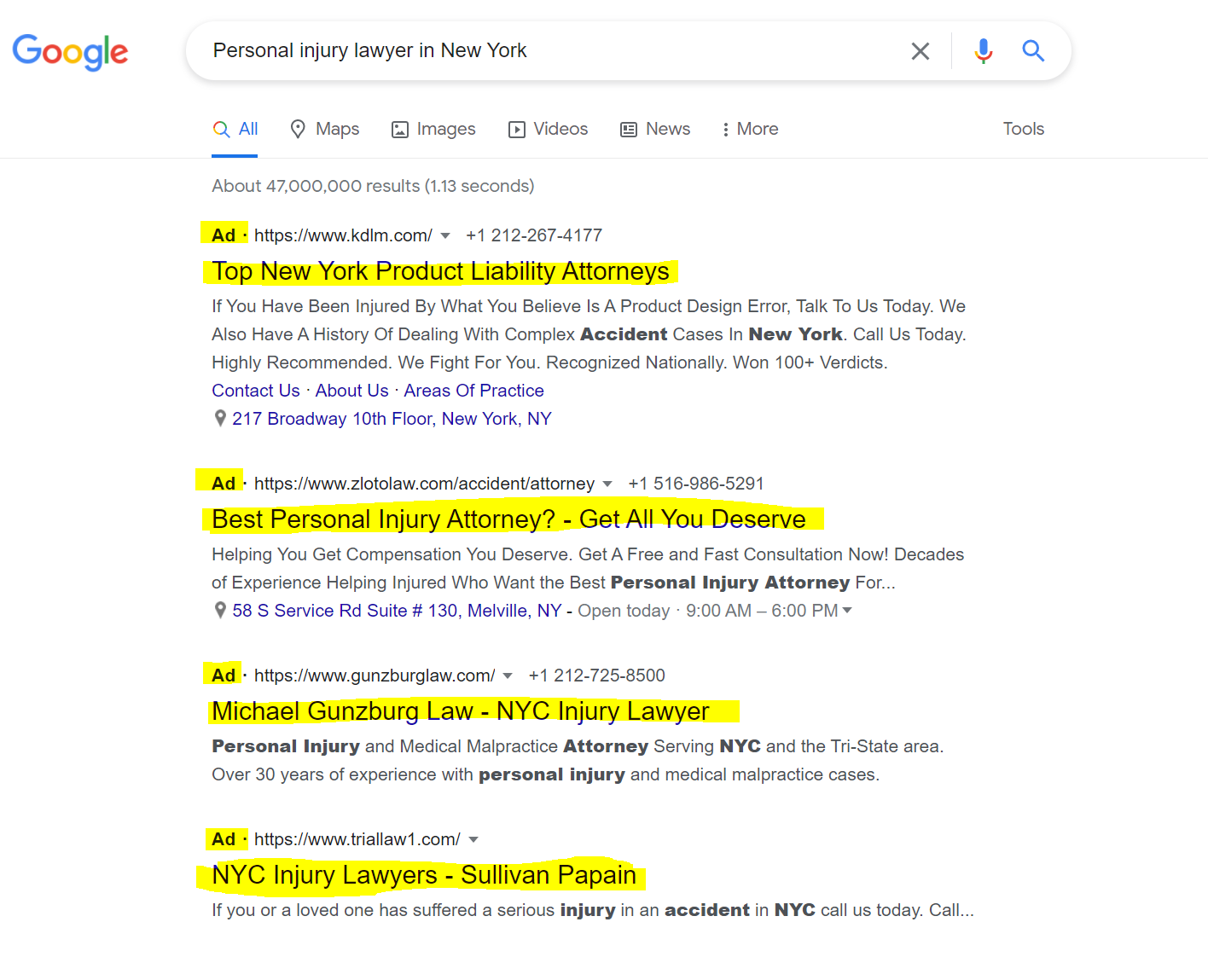Open NYC Injury Lawyers Sullivan Papain link
Screen dimensions: 1208x980
[x=424, y=875]
